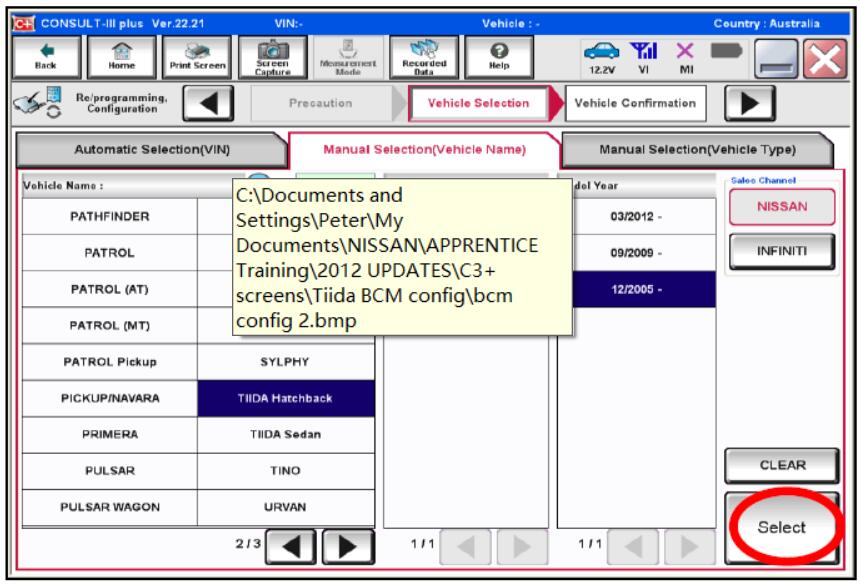860x588 pixels.
Task: Select PATHFINDER in vehicle list
Action: (x=110, y=217)
